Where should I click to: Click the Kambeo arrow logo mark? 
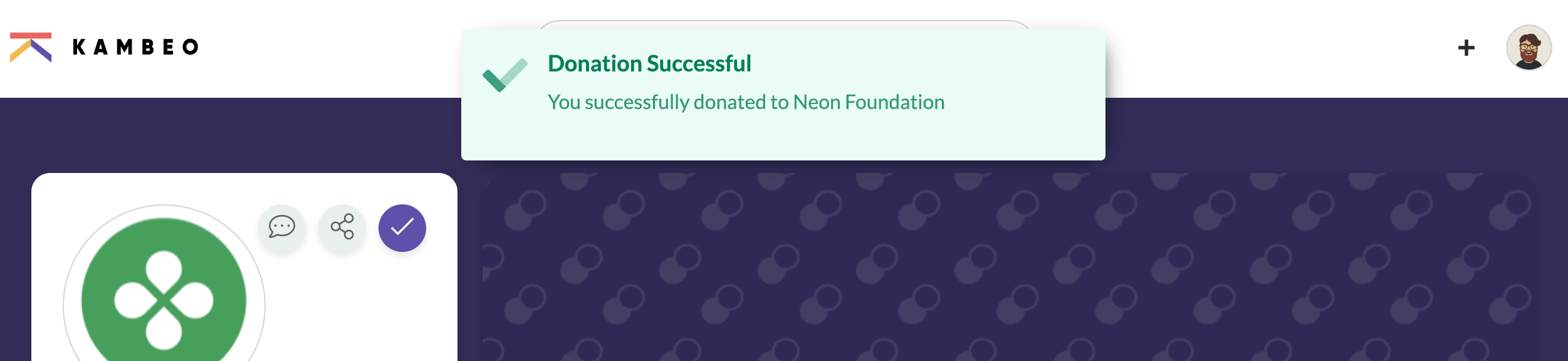(31, 48)
